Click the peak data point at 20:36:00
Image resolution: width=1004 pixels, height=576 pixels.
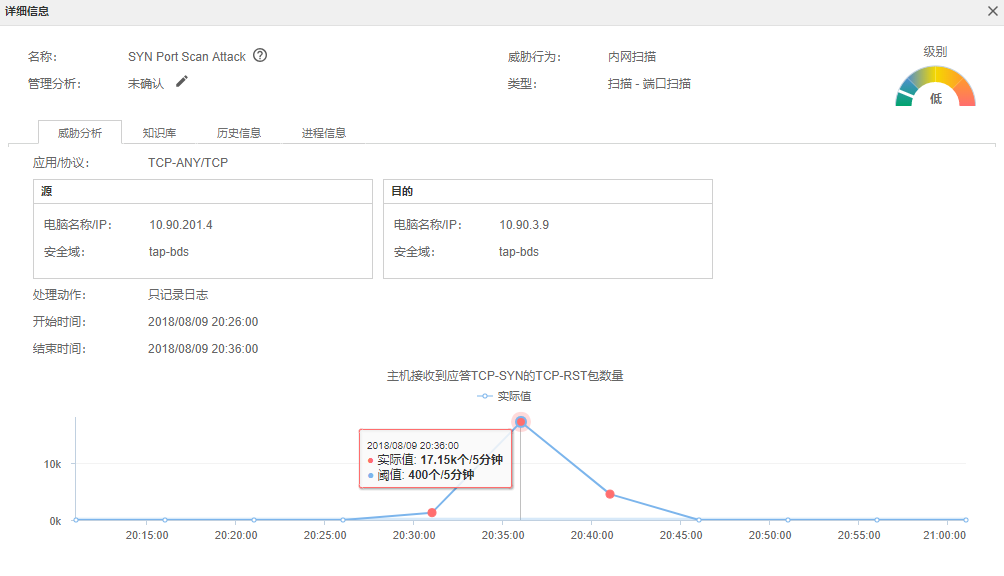[x=521, y=422]
